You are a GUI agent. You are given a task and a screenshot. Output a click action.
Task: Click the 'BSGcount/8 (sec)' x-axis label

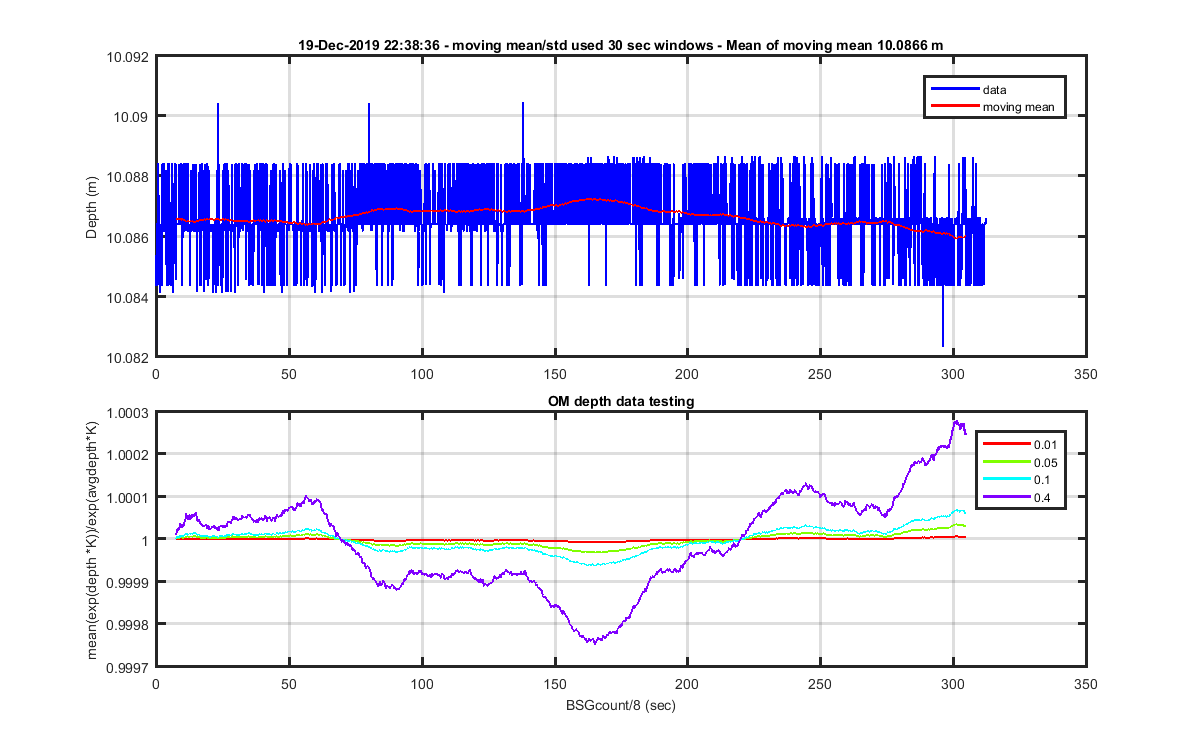tap(621, 705)
